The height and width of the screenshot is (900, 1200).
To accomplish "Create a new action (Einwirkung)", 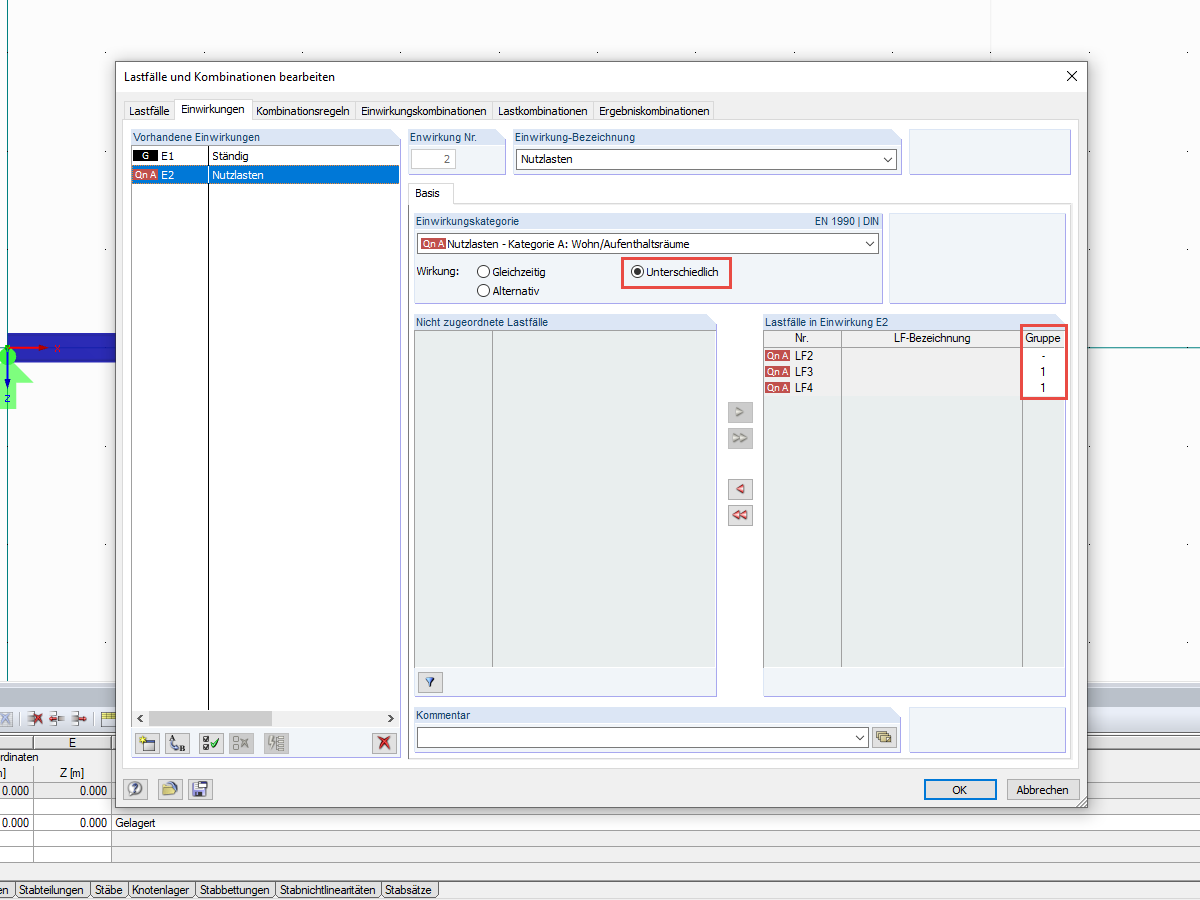I will click(x=147, y=743).
